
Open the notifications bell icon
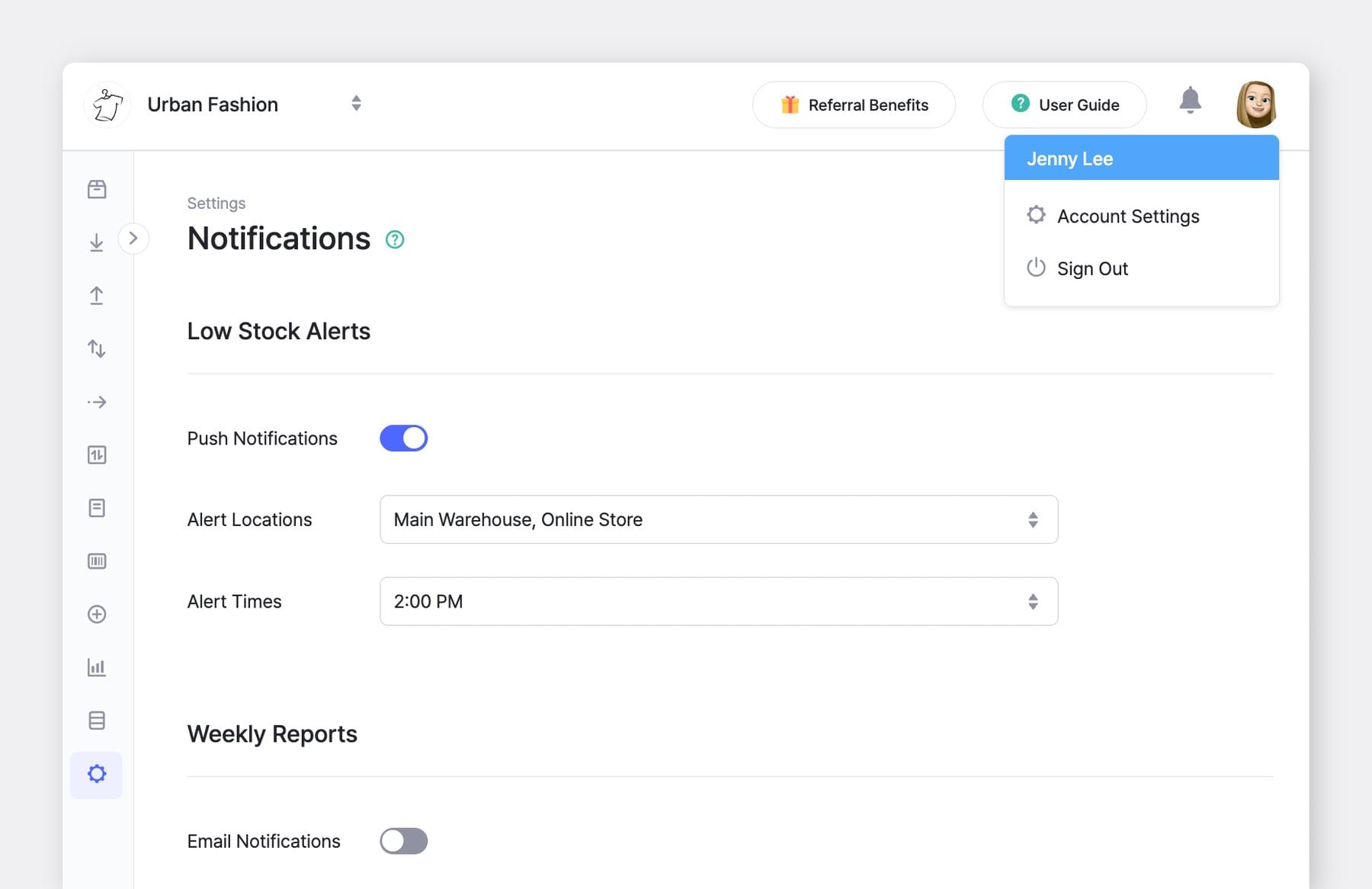pos(1190,100)
